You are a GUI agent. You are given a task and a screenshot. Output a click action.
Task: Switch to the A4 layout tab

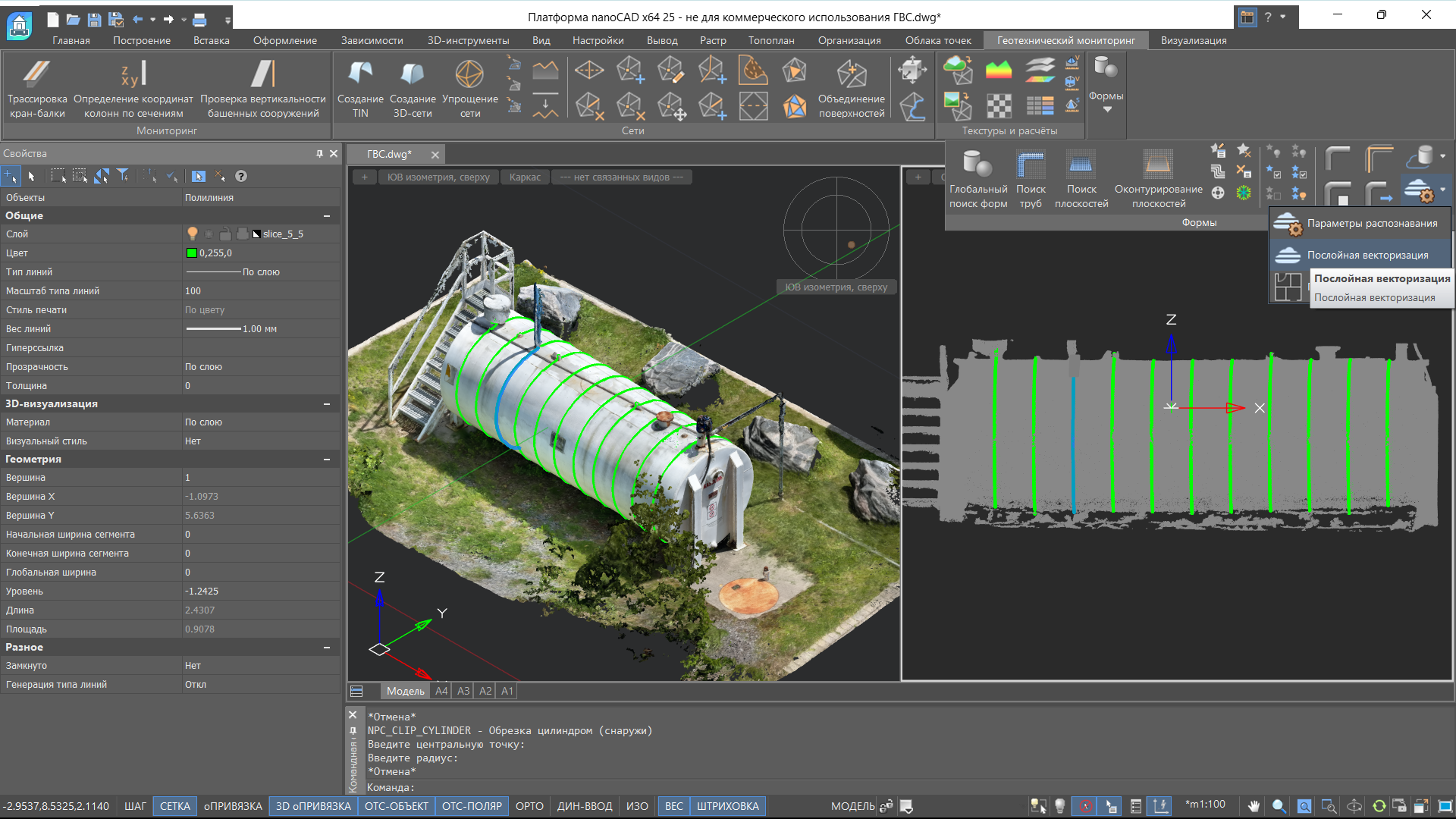441,691
